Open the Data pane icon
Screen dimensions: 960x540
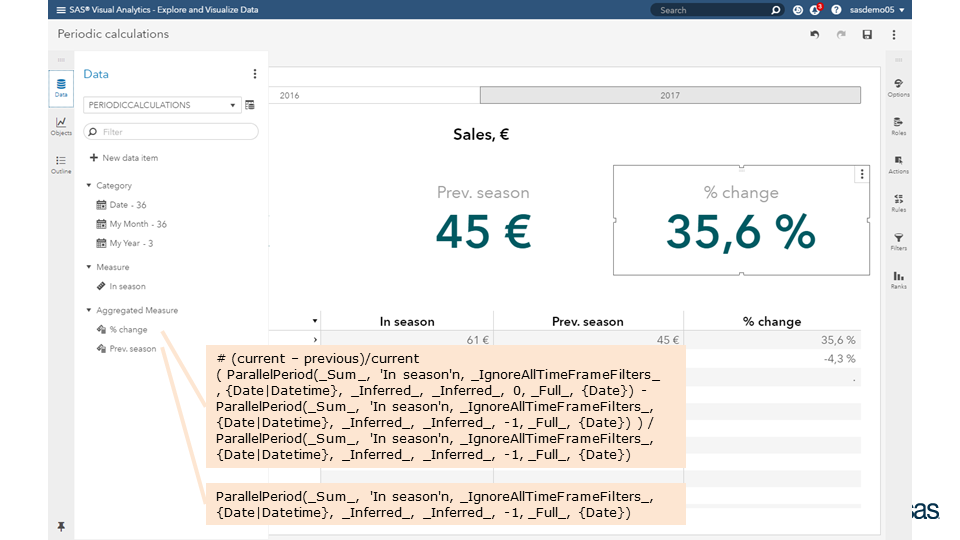(x=61, y=87)
